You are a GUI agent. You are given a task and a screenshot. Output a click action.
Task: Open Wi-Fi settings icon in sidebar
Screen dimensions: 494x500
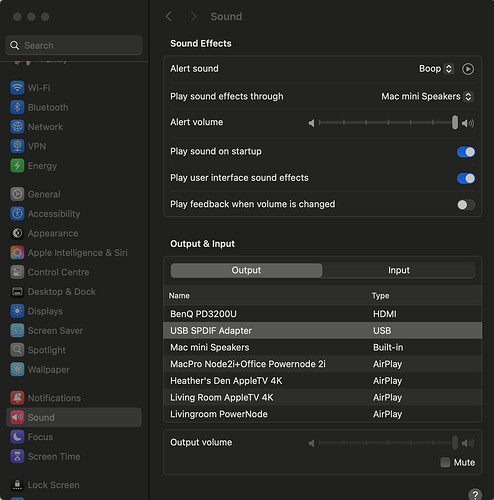17,88
